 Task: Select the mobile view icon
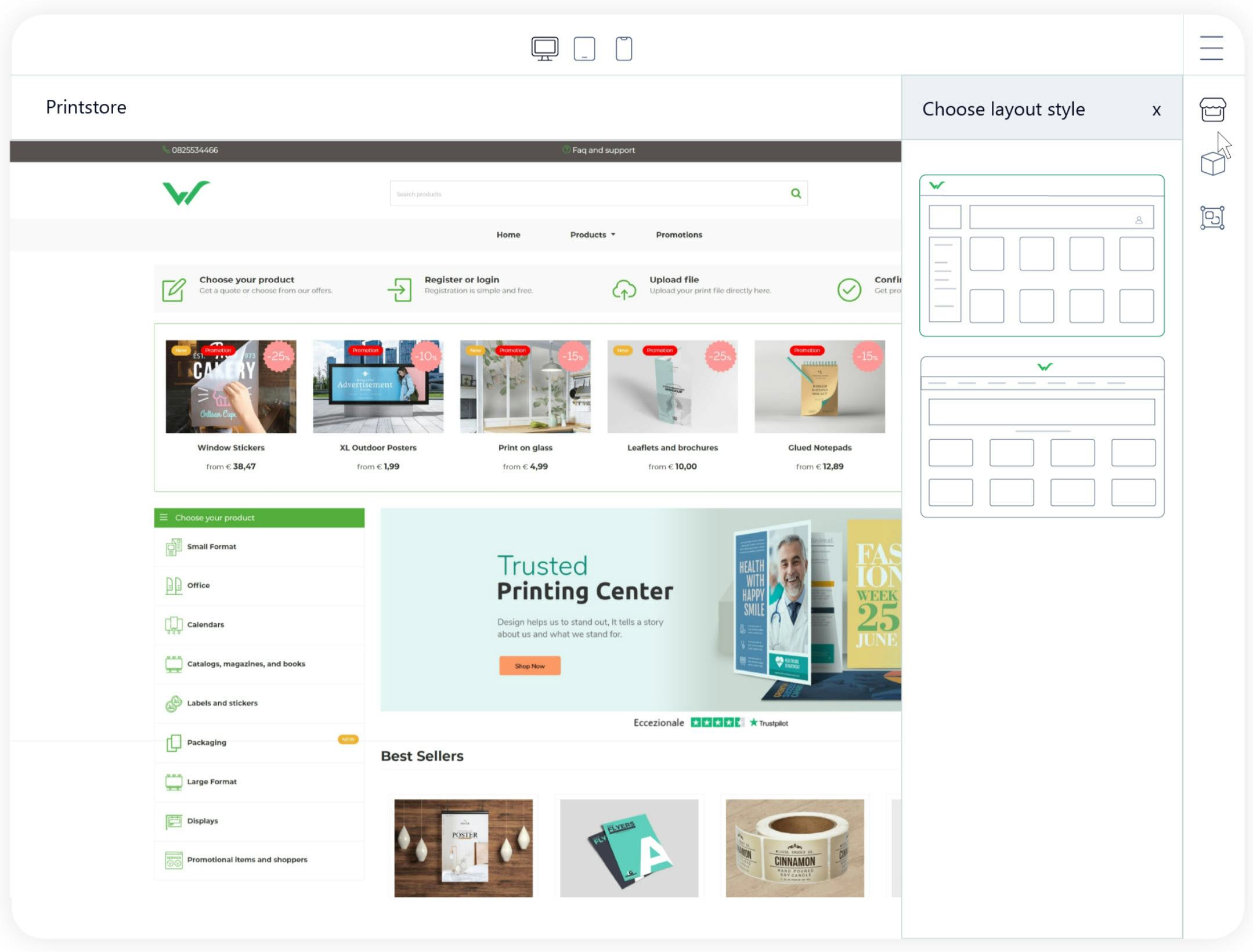point(625,47)
